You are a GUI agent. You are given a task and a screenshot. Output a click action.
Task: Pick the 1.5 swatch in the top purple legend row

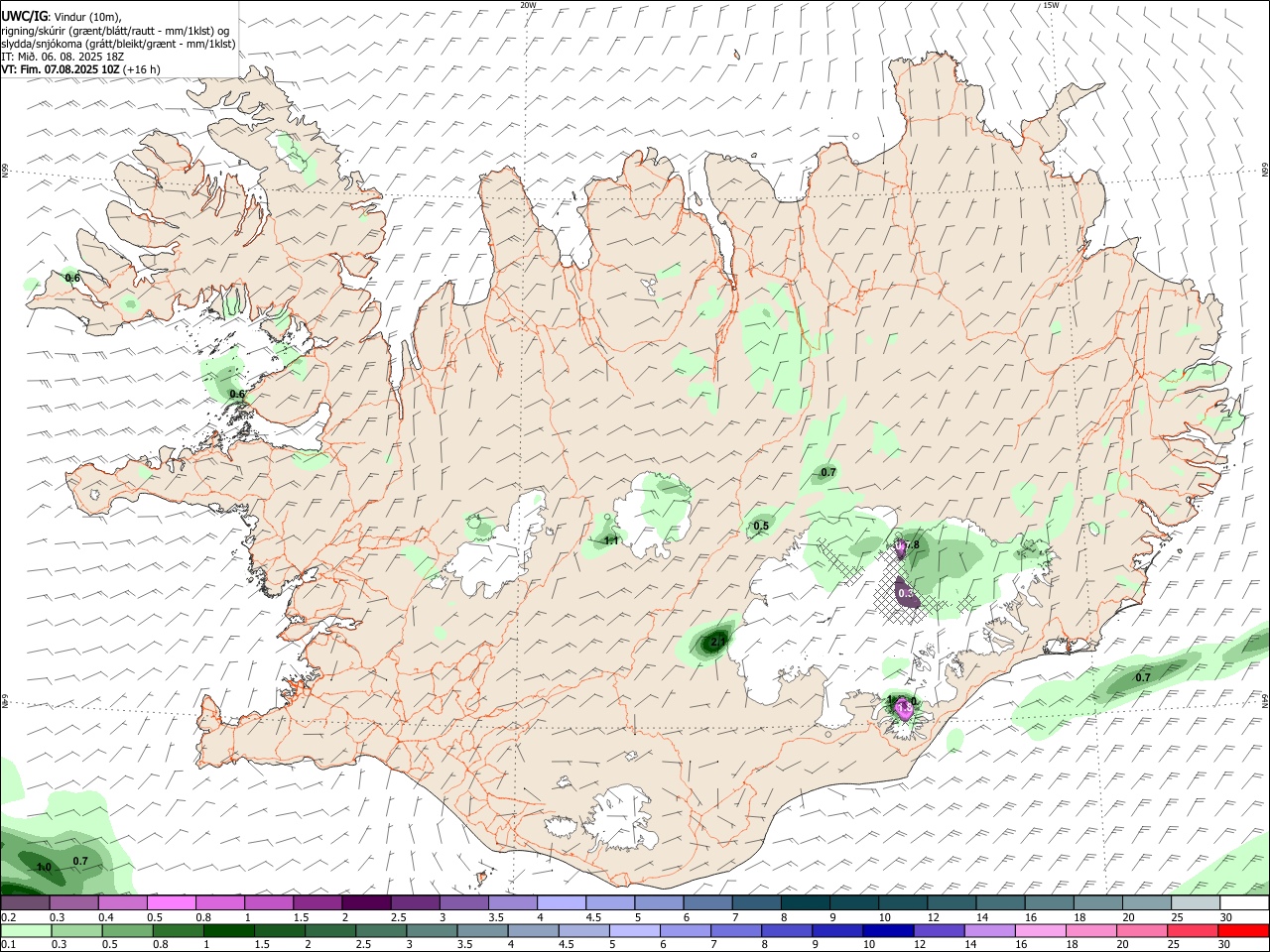tap(317, 903)
